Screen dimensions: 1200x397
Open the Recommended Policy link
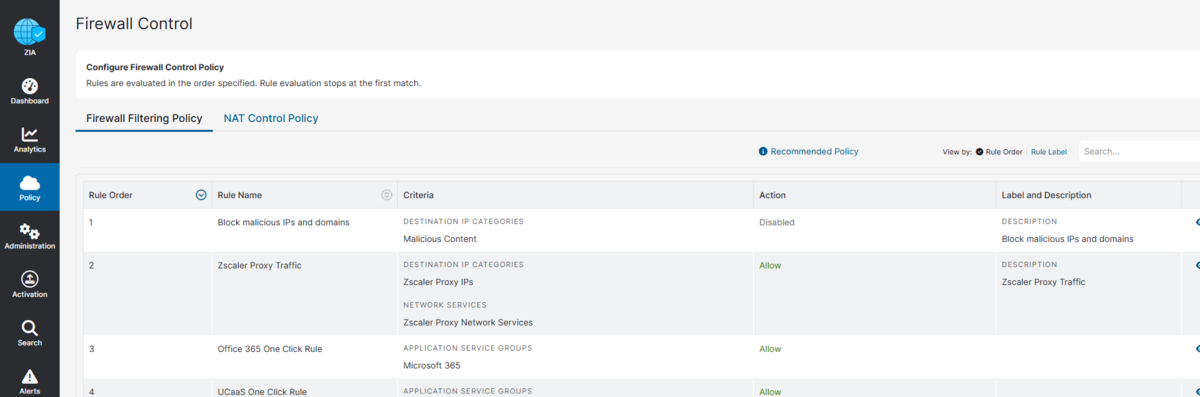pyautogui.click(x=814, y=151)
